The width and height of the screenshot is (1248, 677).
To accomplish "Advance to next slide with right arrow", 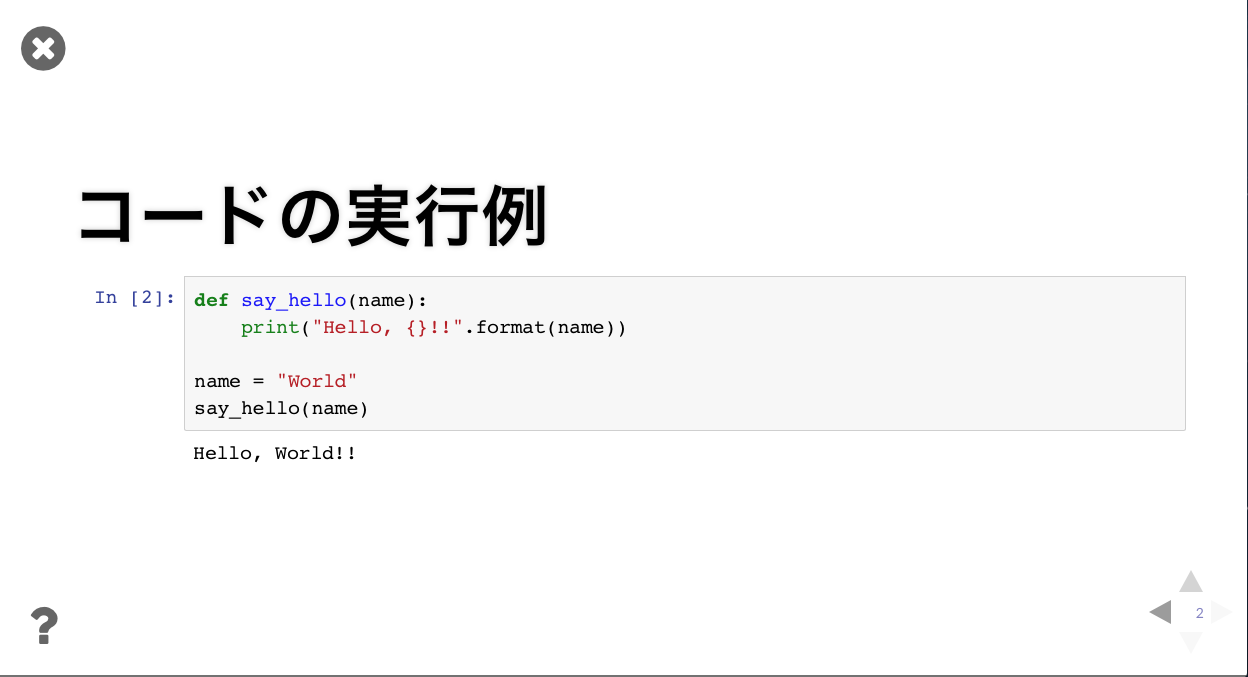I will pyautogui.click(x=1221, y=612).
